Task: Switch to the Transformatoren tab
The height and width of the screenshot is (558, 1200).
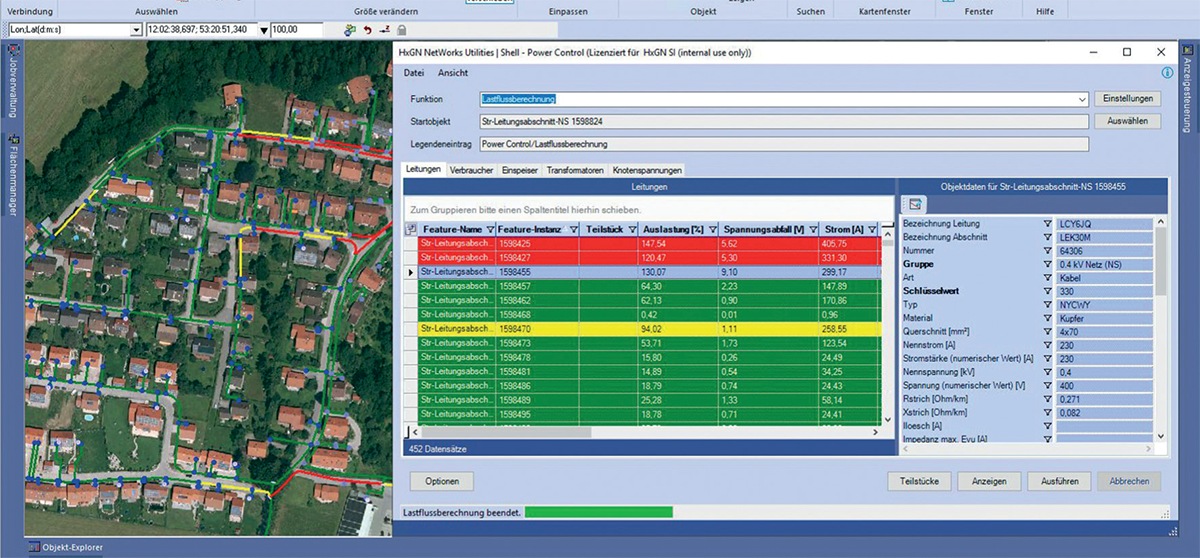Action: pyautogui.click(x=574, y=170)
